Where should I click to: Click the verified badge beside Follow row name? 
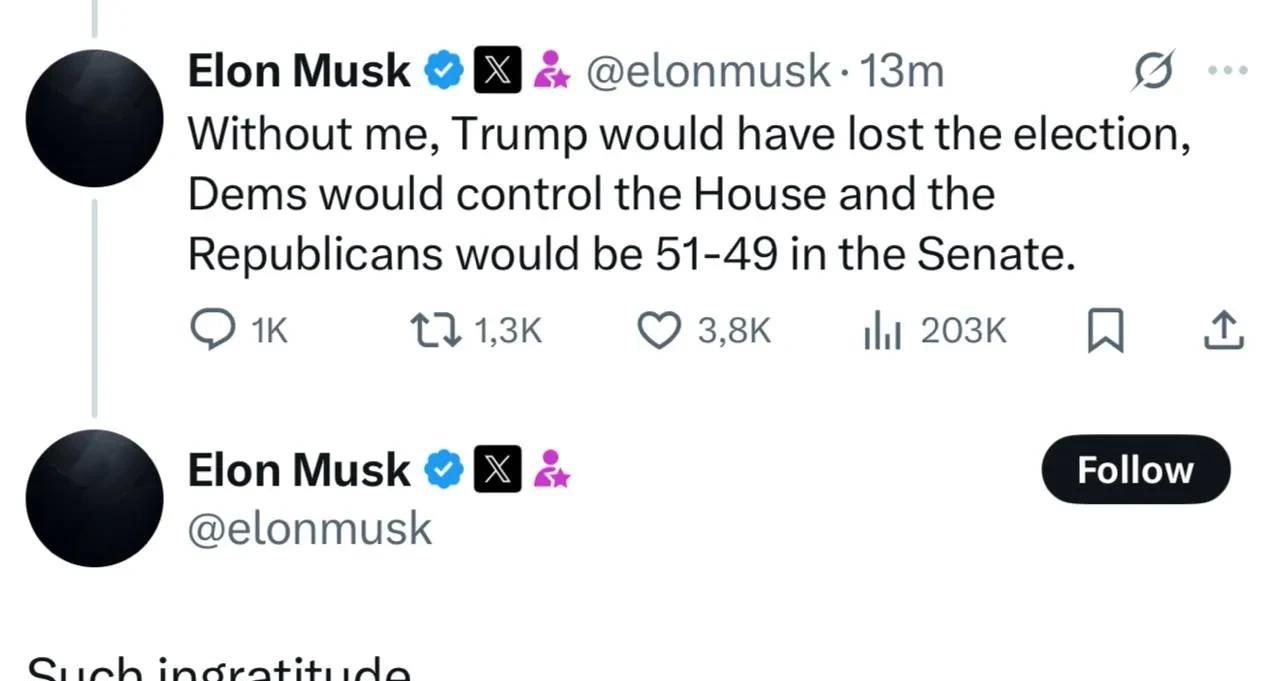coord(444,469)
